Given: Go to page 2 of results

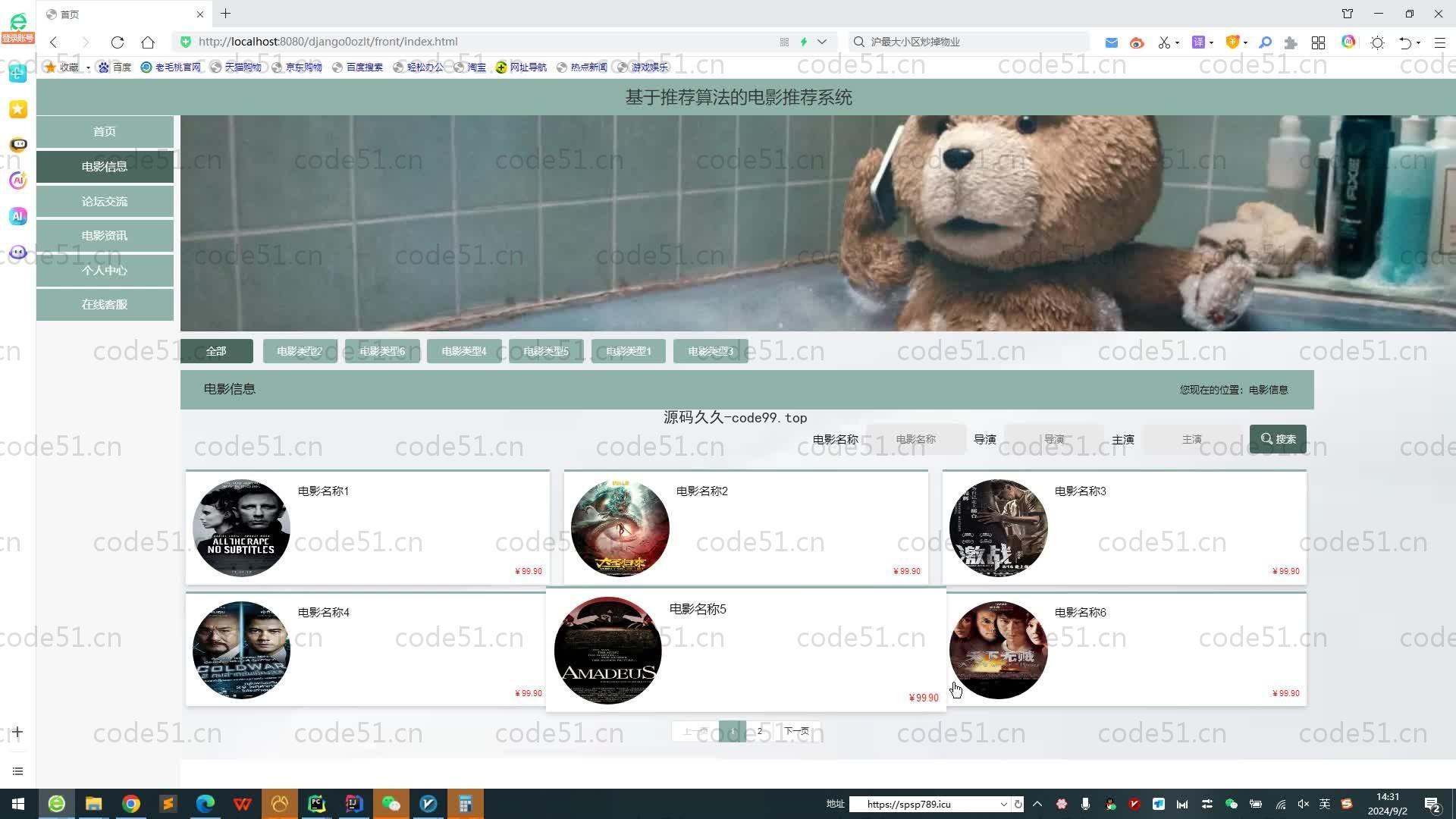Looking at the screenshot, I should point(760,731).
